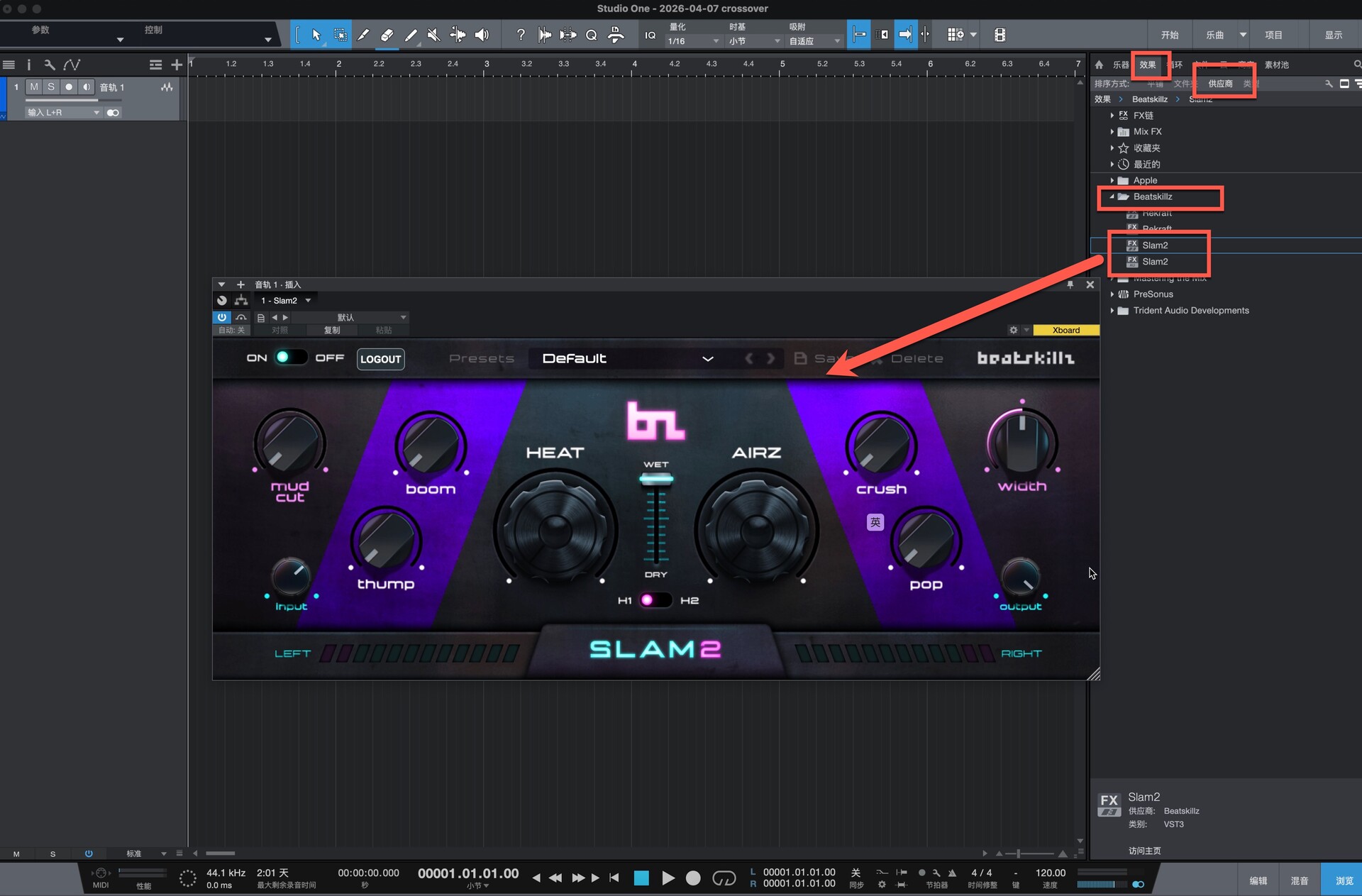This screenshot has width=1362, height=896.
Task: Select the Listen speaker tool
Action: pyautogui.click(x=482, y=35)
